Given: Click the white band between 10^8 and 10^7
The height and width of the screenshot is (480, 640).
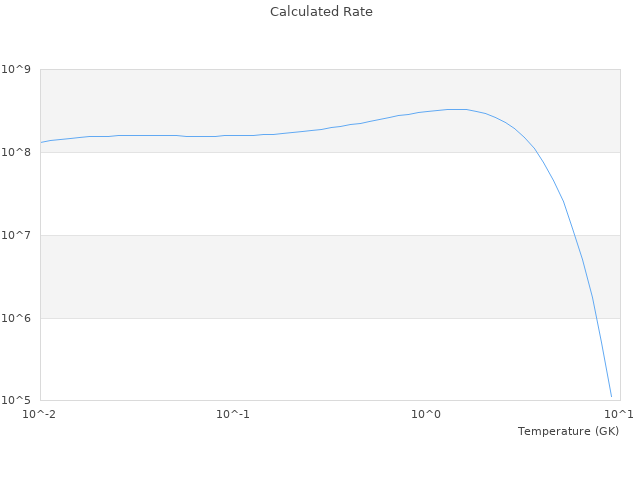Looking at the screenshot, I should [x=300, y=193].
